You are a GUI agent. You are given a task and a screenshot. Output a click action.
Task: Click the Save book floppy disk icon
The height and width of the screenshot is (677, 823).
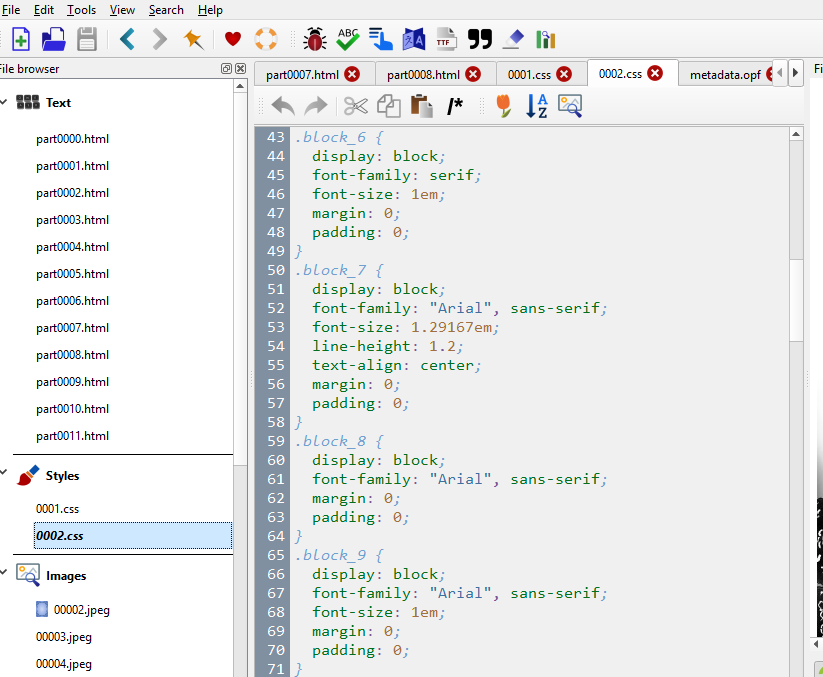(x=87, y=39)
